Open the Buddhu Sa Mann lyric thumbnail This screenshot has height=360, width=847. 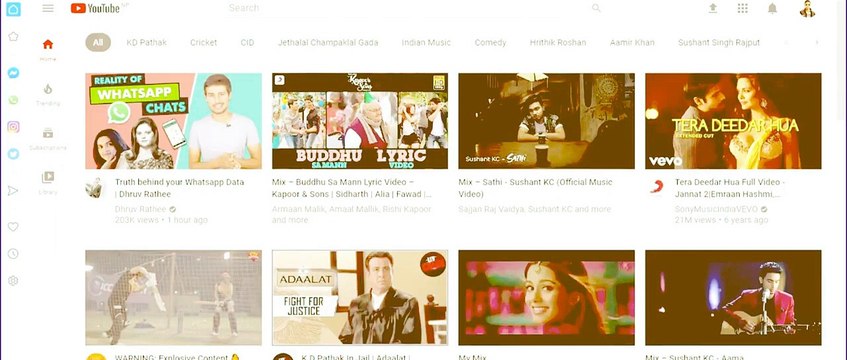tap(360, 121)
